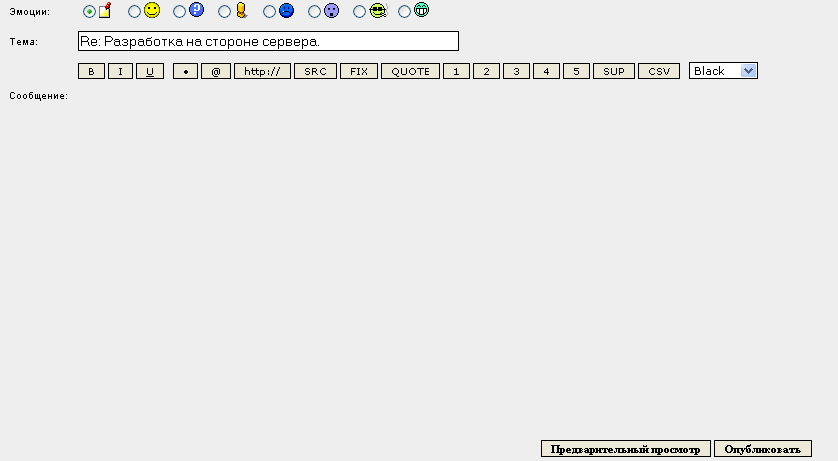Click the orange exclamation mark emoticon
The width and height of the screenshot is (838, 461).
click(241, 11)
